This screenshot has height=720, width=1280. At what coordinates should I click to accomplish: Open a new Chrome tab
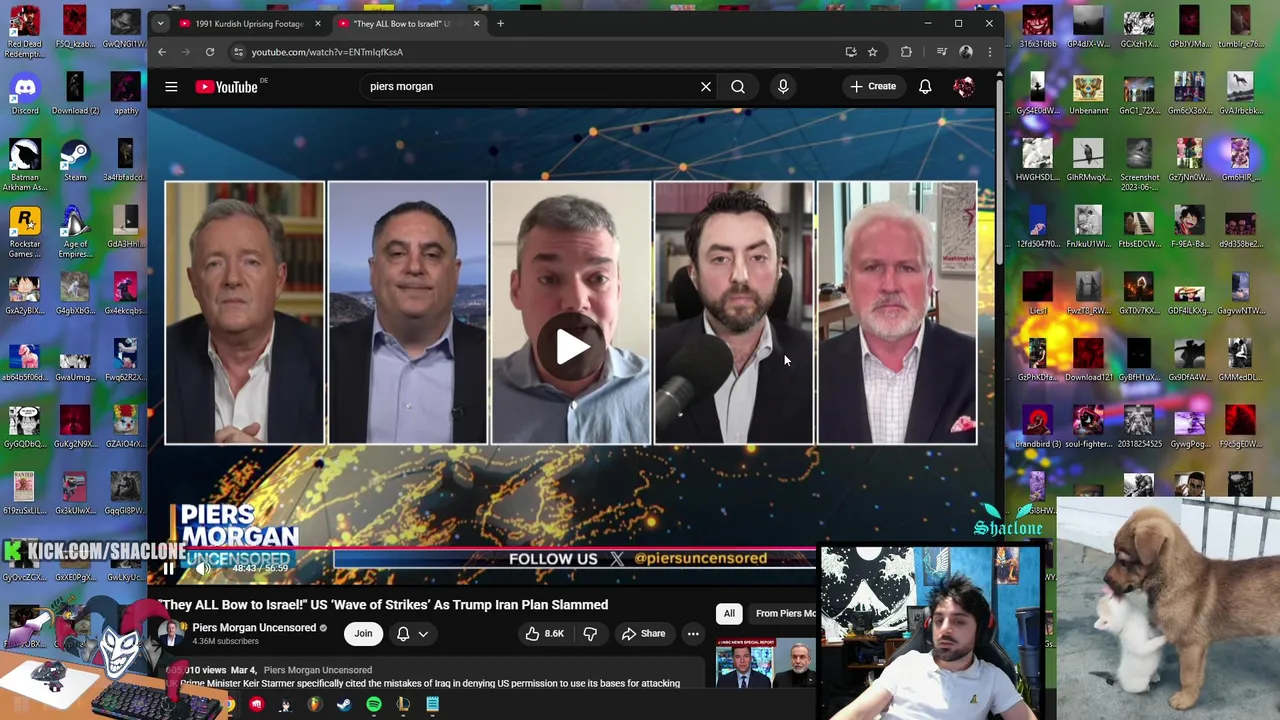(x=500, y=23)
